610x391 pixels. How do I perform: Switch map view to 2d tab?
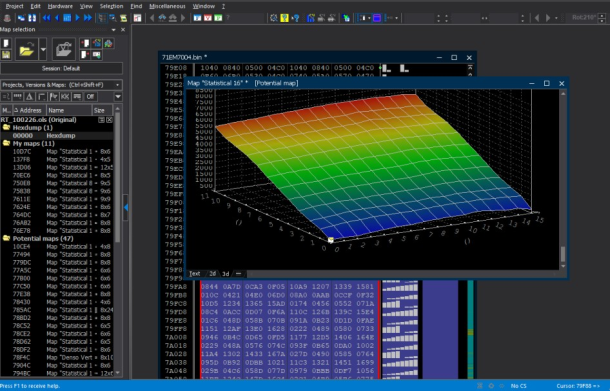pyautogui.click(x=212, y=274)
